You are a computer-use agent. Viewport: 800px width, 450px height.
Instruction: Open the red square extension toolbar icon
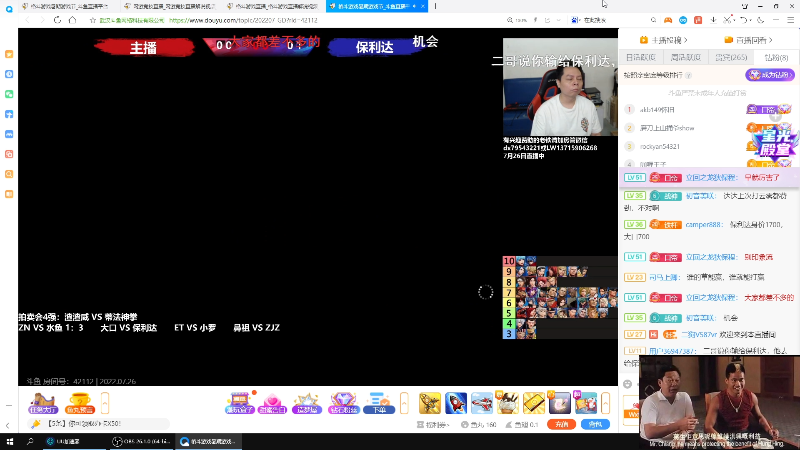[x=698, y=20]
